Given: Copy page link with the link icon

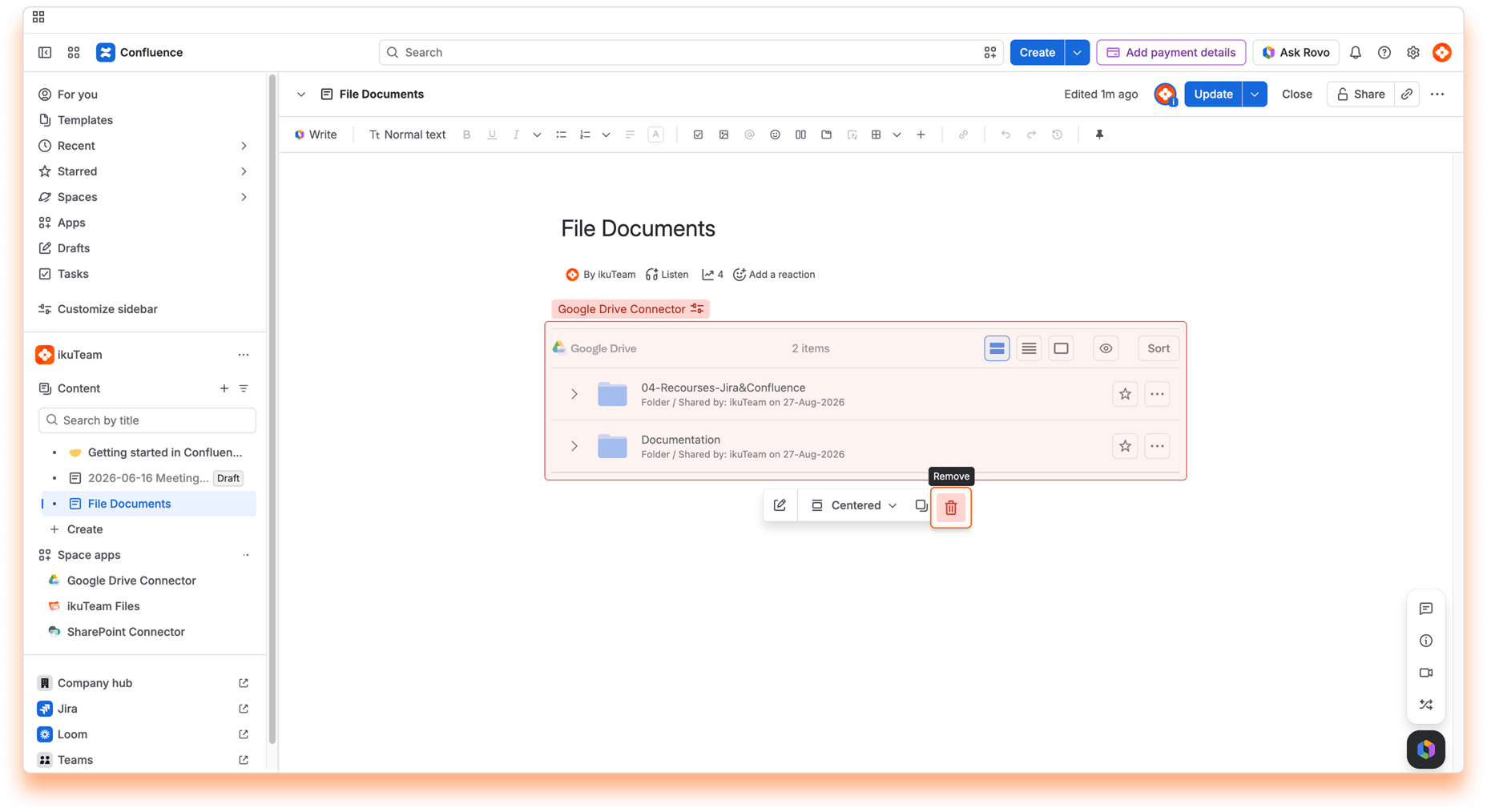Looking at the screenshot, I should click(1407, 94).
